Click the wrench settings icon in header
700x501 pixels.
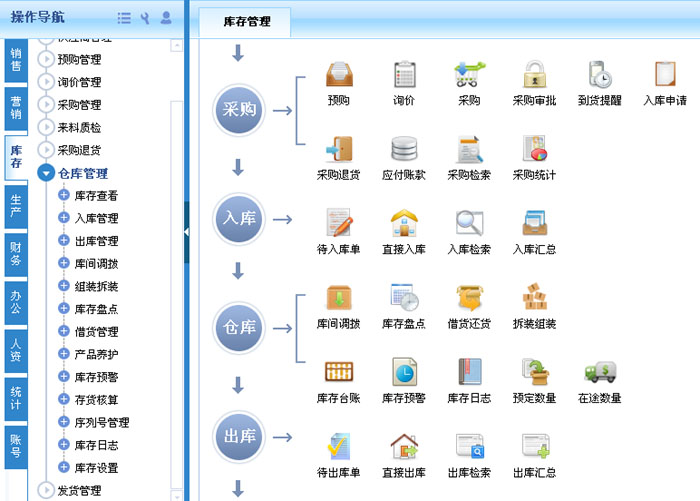pyautogui.click(x=145, y=18)
